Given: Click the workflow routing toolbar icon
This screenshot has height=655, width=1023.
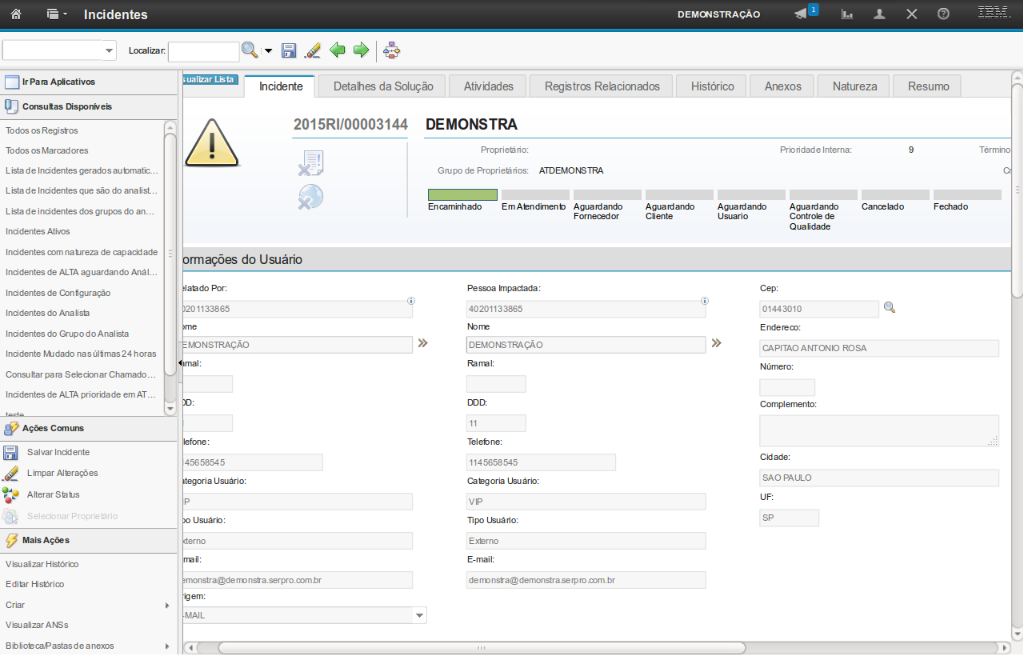Looking at the screenshot, I should [391, 50].
